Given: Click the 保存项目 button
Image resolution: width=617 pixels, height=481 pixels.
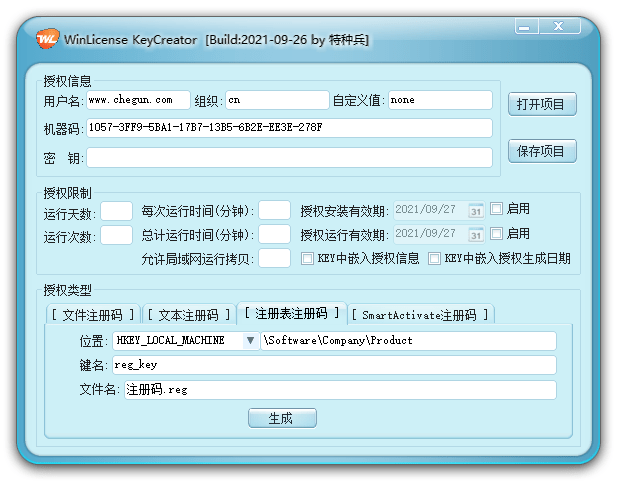Looking at the screenshot, I should pyautogui.click(x=542, y=151).
